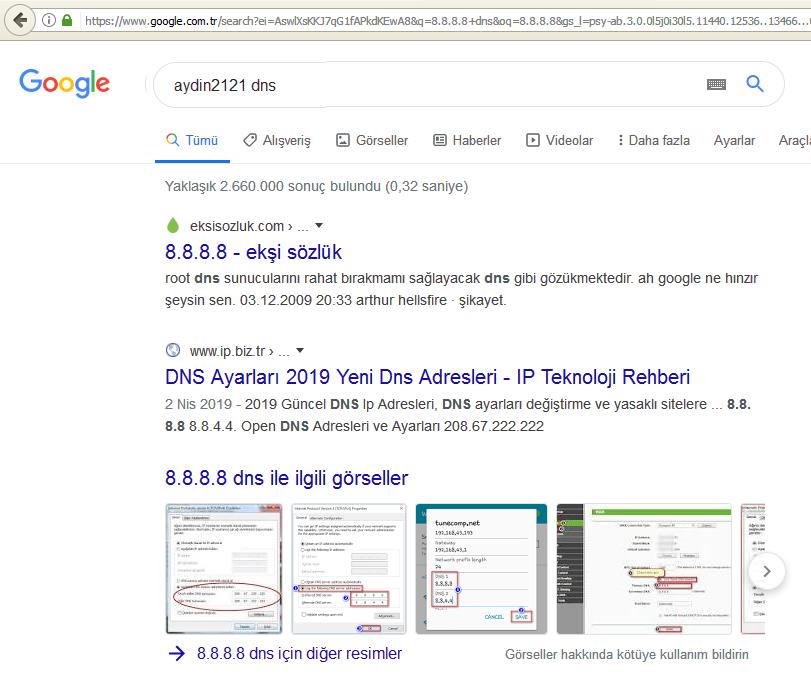Select the Tümü tab
Image resolution: width=811 pixels, height=675 pixels.
tap(192, 140)
